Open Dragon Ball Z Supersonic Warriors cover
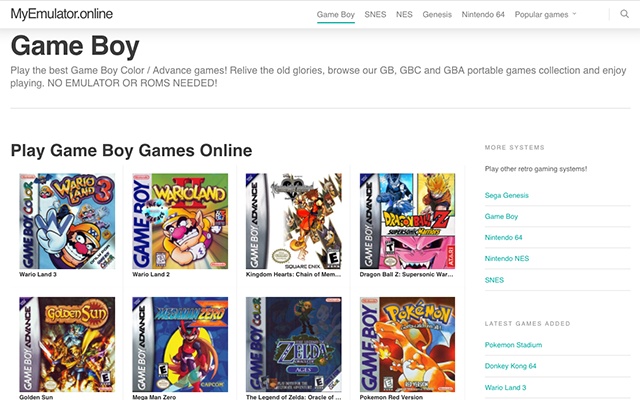 [407, 221]
